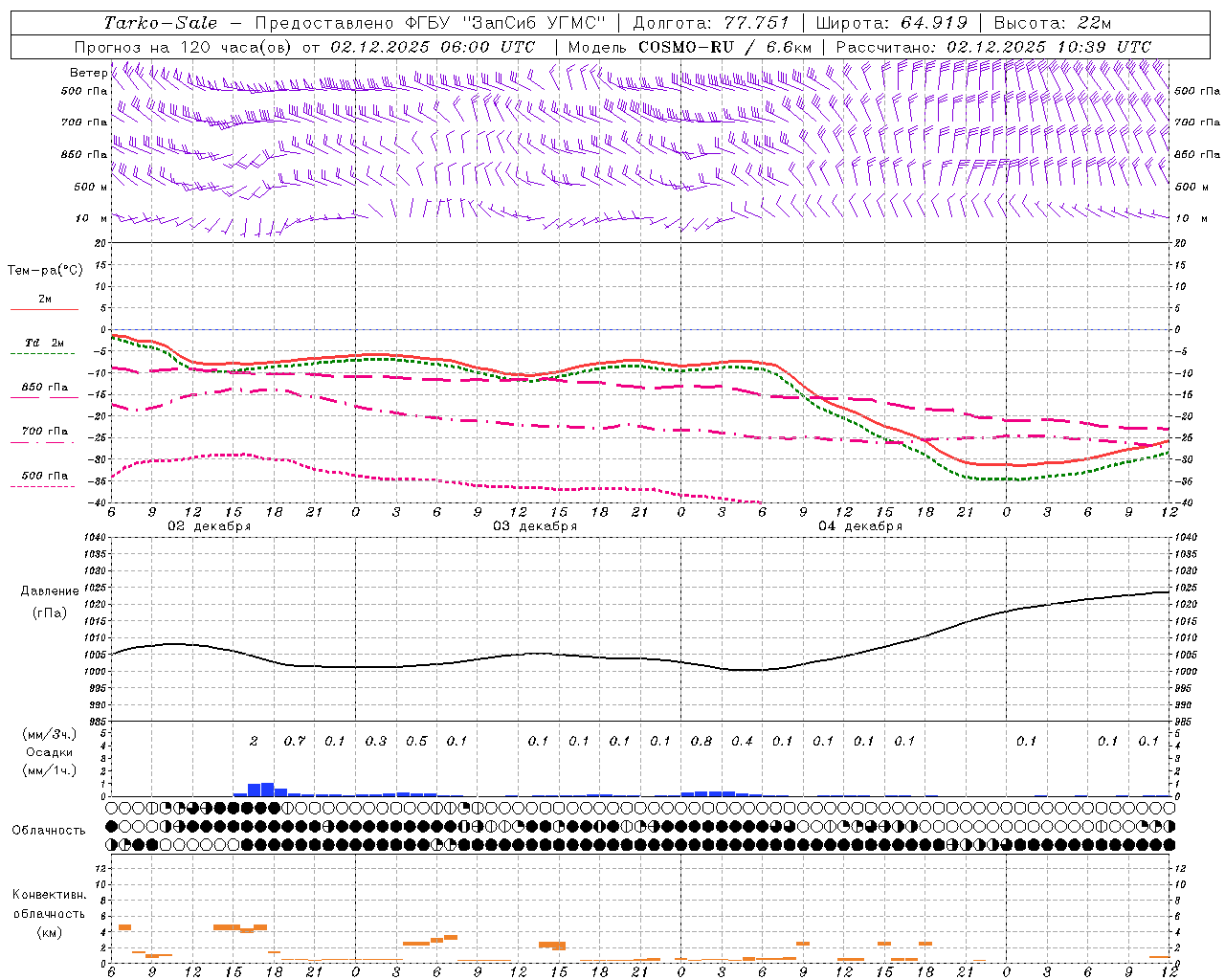Select the "700 гПа" temperature legend entry
Screen dimensions: 1225x980
coord(45,432)
